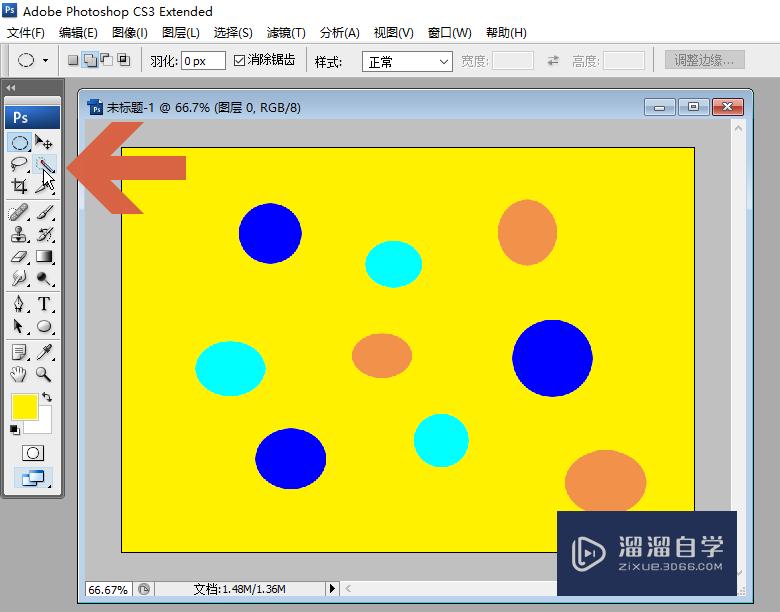Screen dimensions: 780x612
Task: Toggle Quick Mask mode
Action: (x=33, y=453)
